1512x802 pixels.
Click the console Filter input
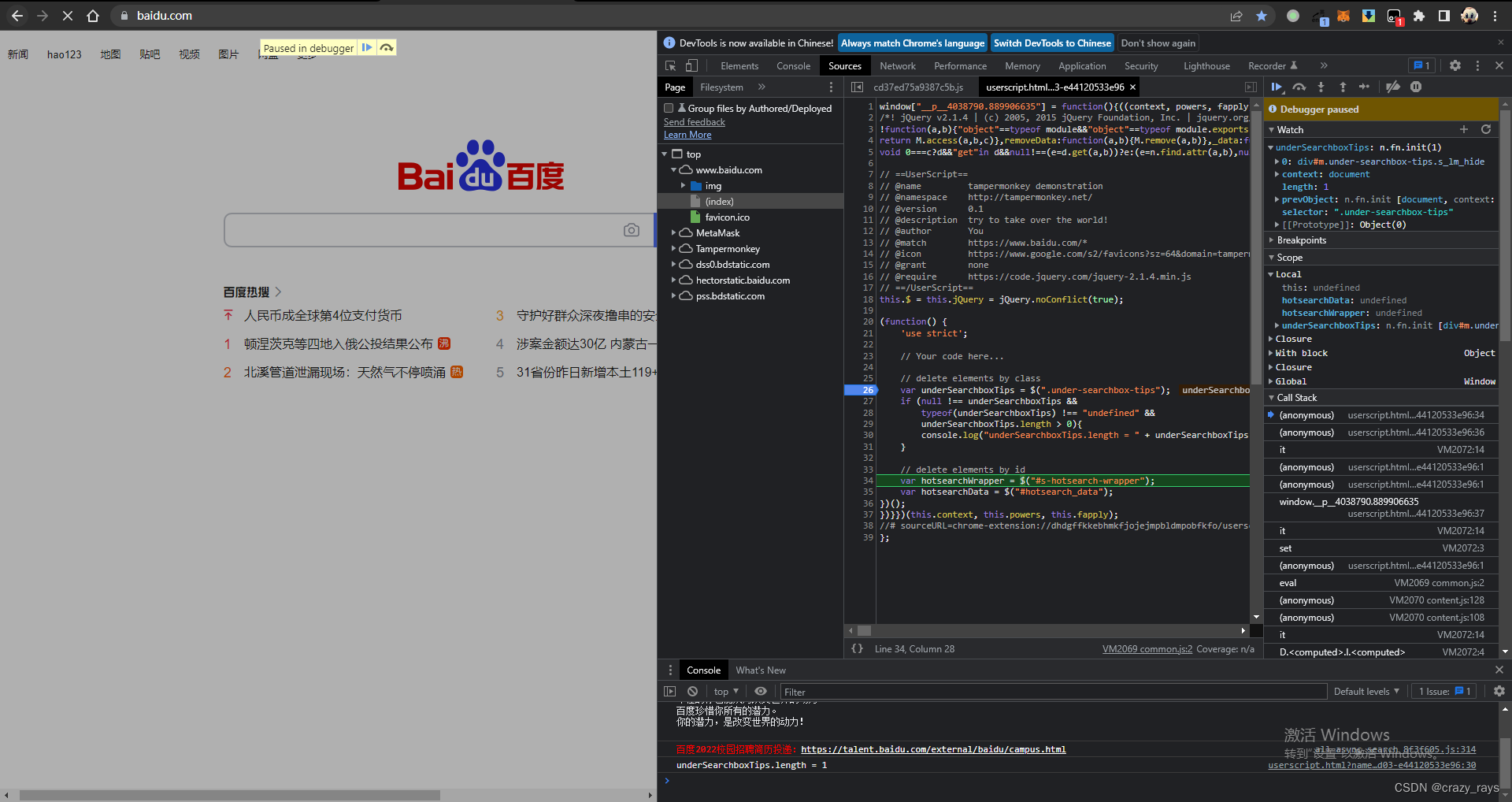1053,692
